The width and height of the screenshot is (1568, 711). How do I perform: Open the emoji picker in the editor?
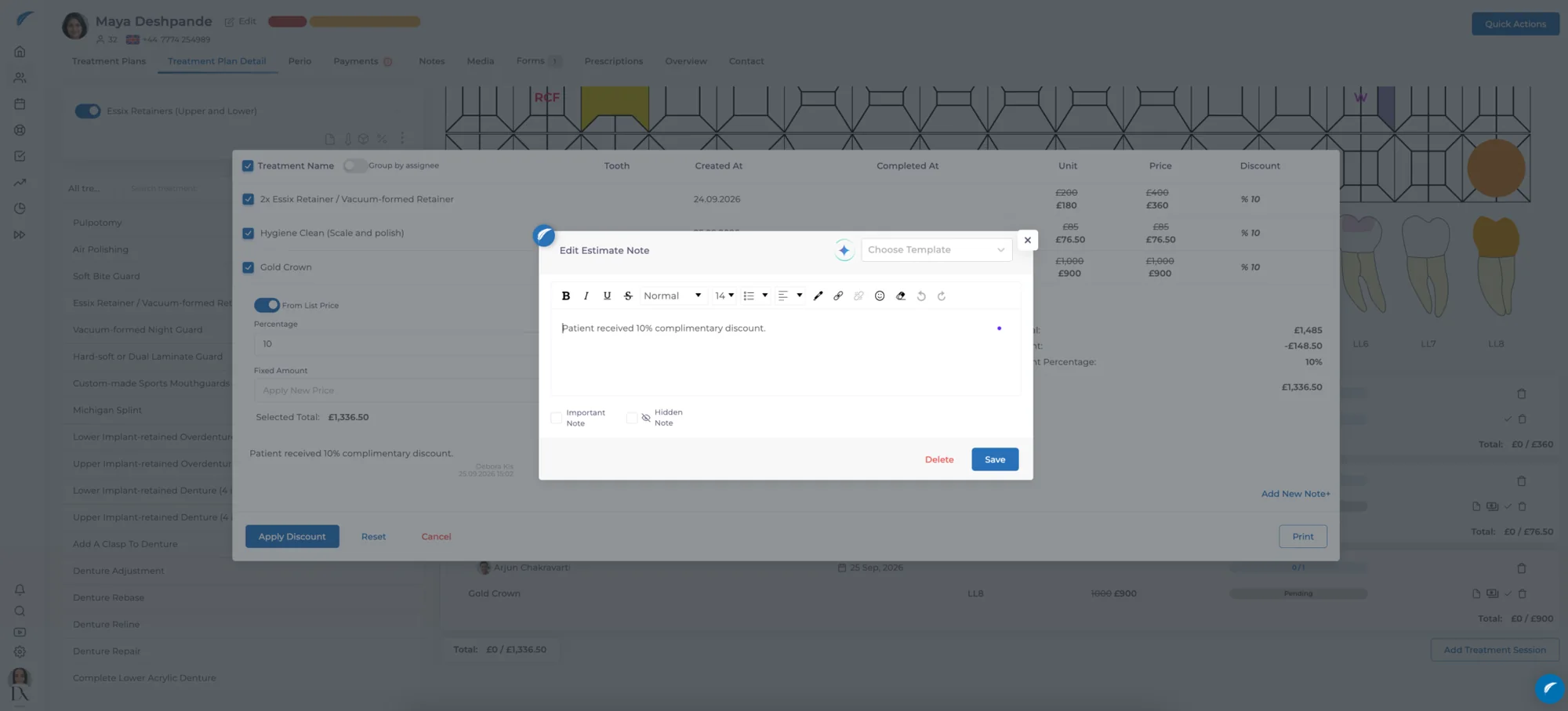880,296
